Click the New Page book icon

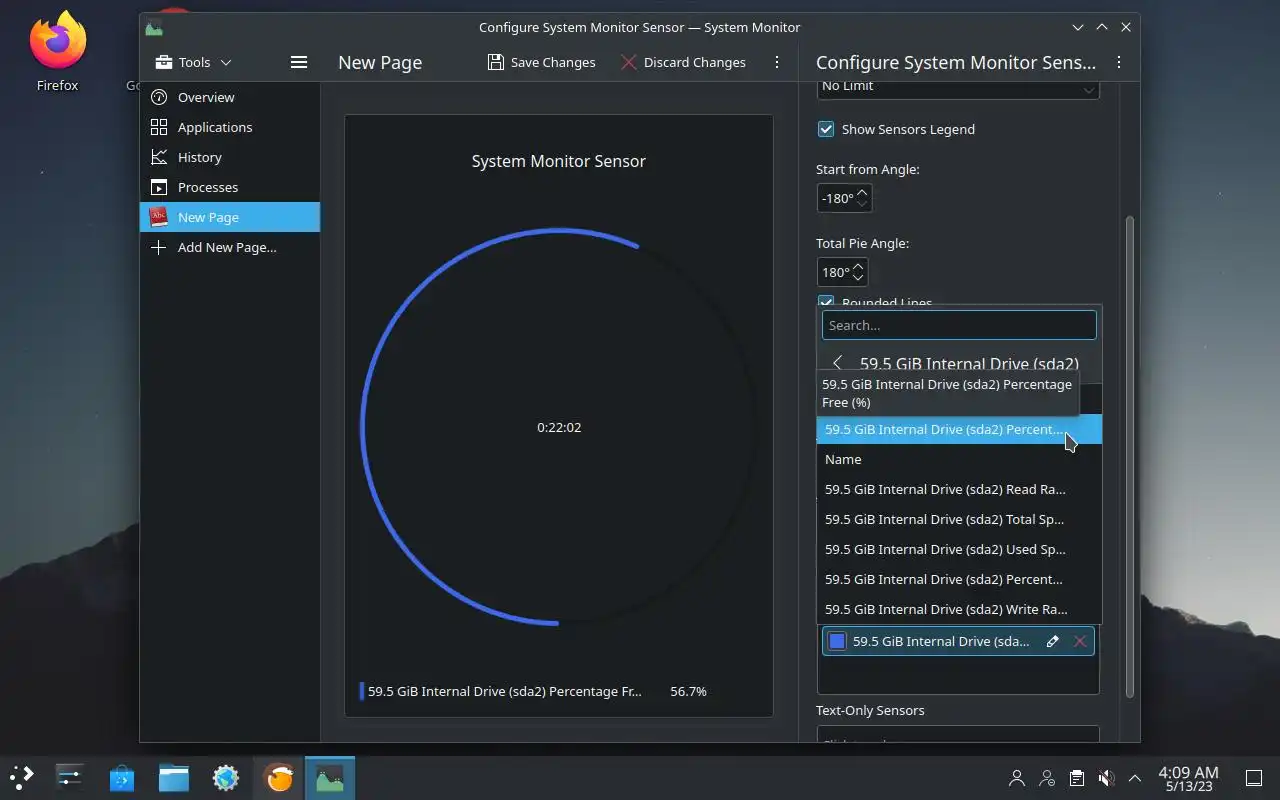pos(158,217)
